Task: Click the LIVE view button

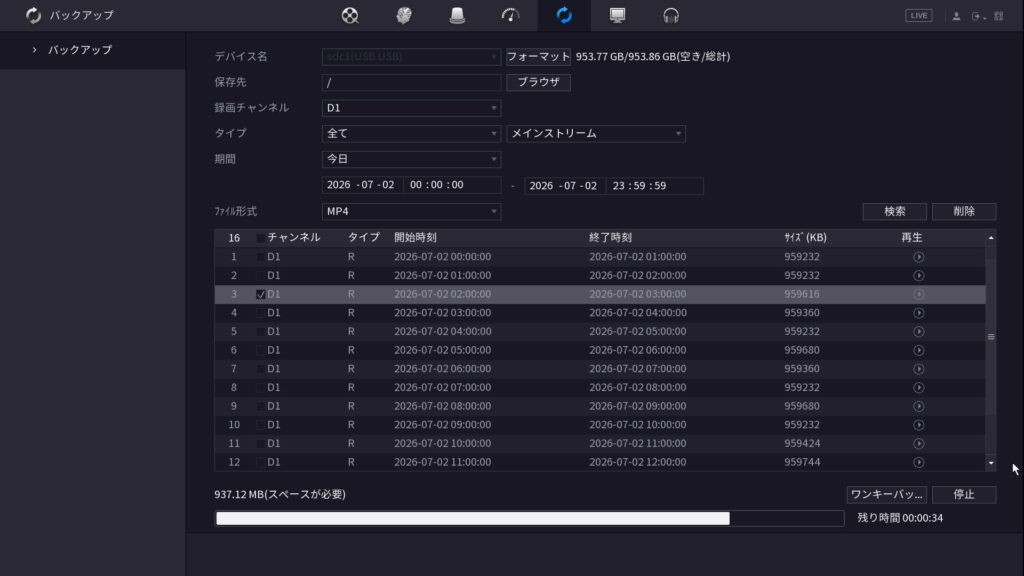Action: [x=918, y=16]
